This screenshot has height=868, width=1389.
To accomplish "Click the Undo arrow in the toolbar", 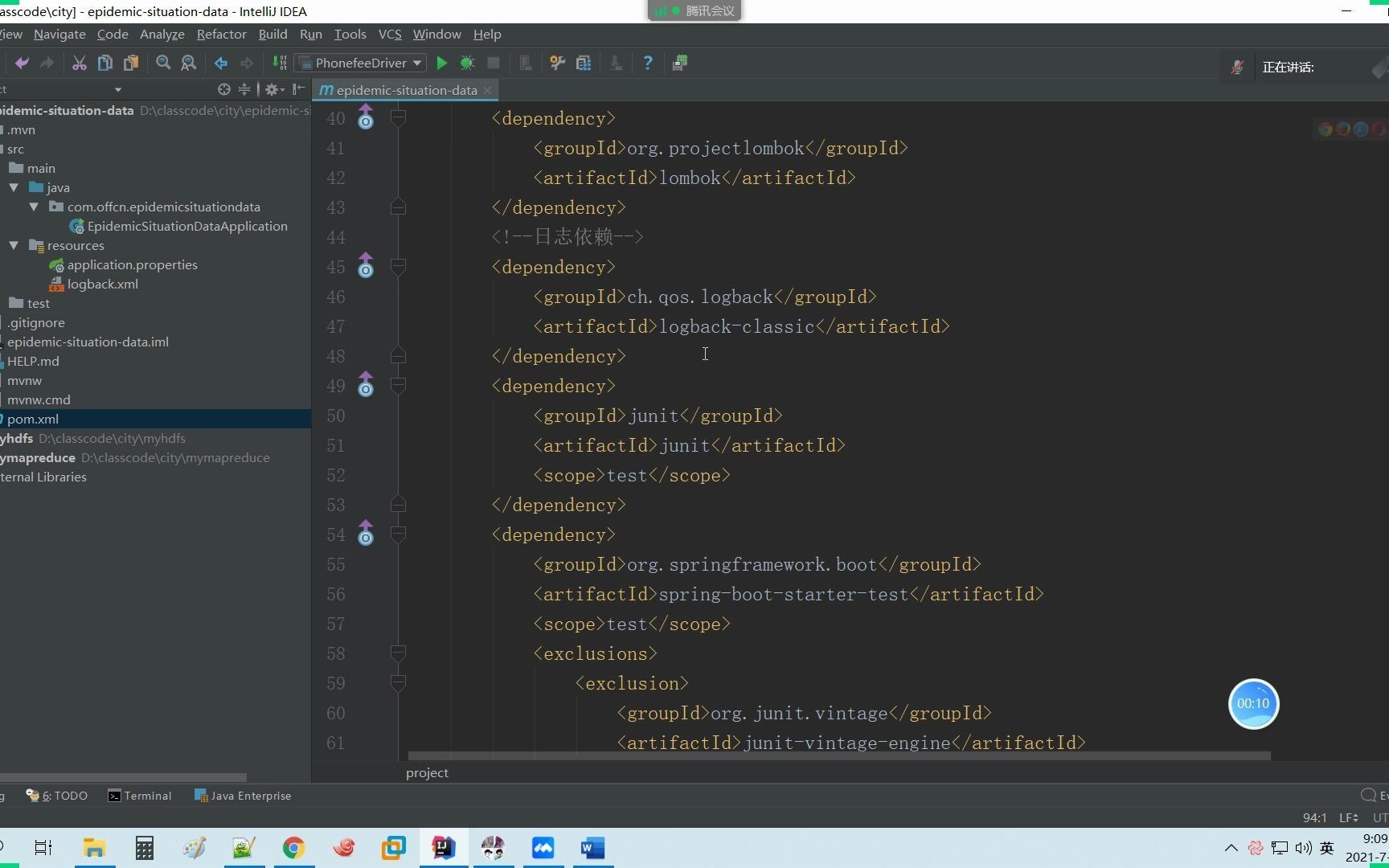I will (x=22, y=63).
